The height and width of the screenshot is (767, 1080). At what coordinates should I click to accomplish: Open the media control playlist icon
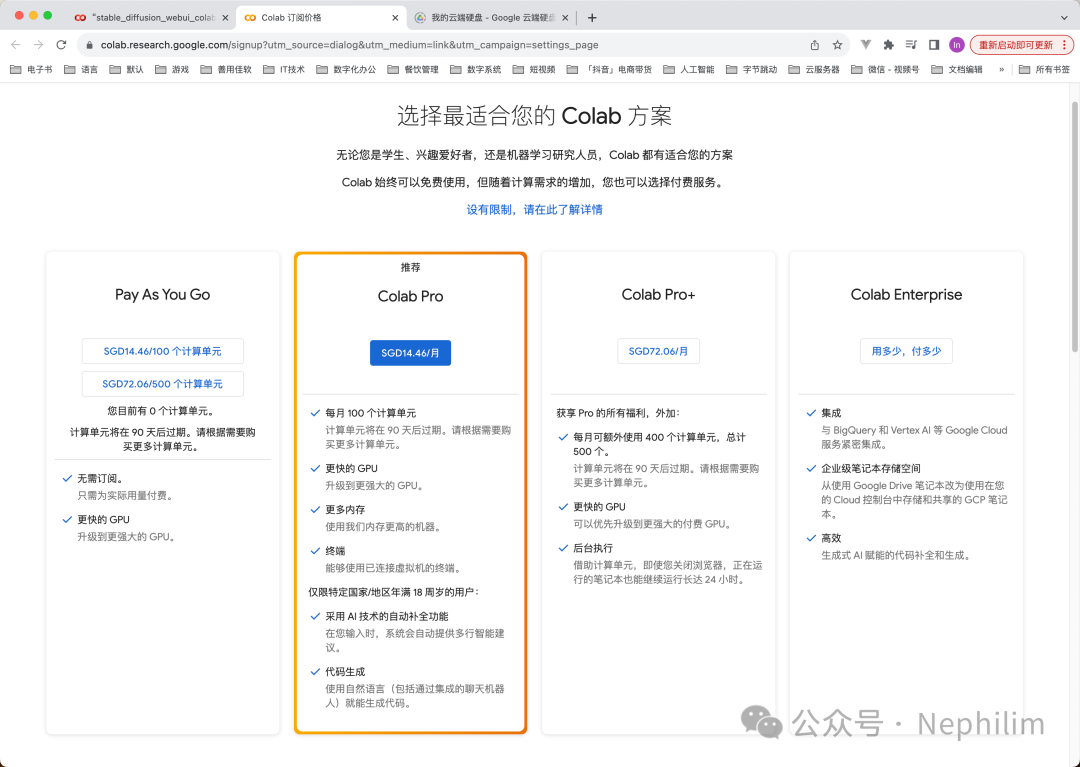coord(911,45)
